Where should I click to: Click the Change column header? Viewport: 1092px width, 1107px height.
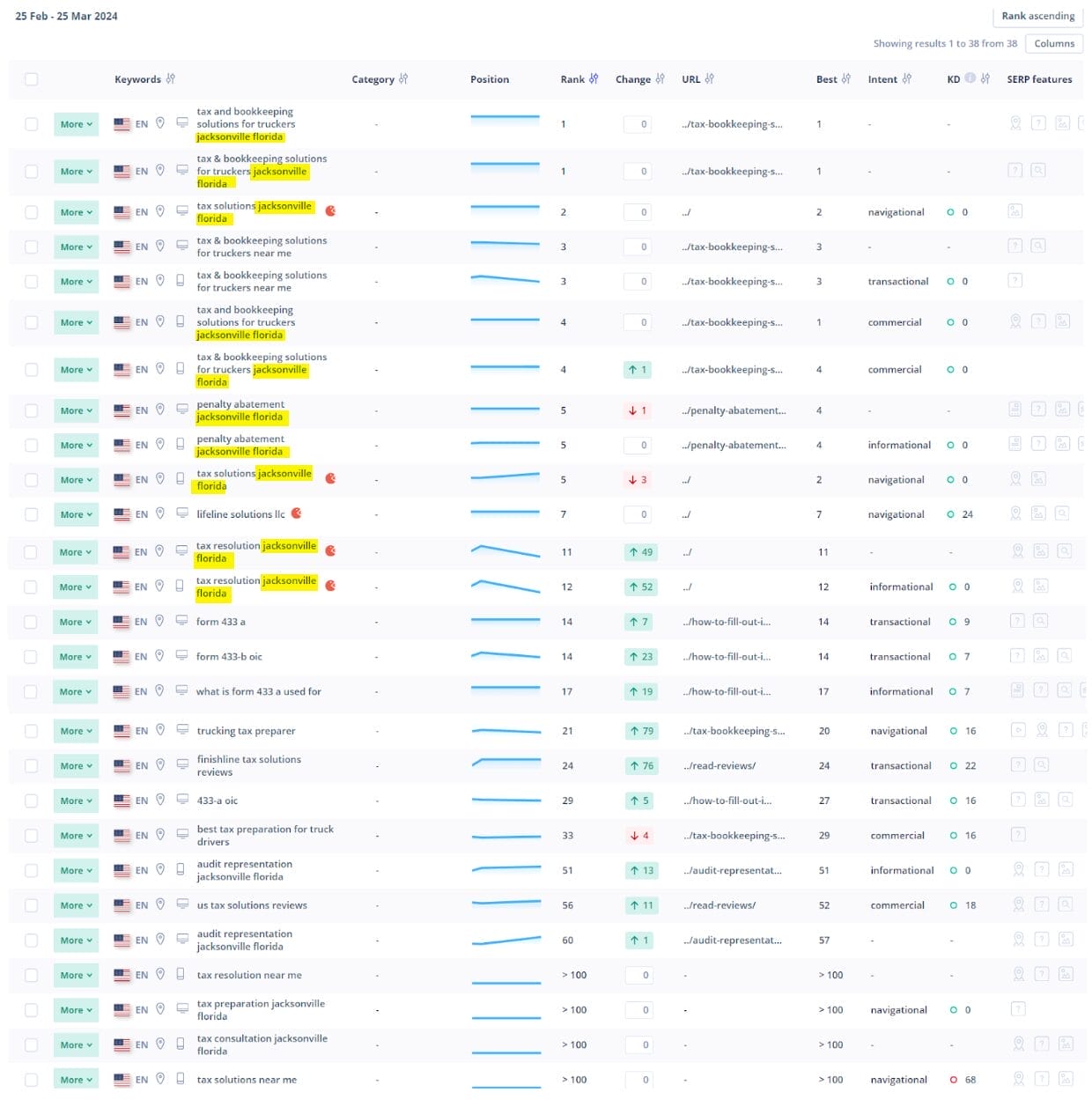(632, 79)
